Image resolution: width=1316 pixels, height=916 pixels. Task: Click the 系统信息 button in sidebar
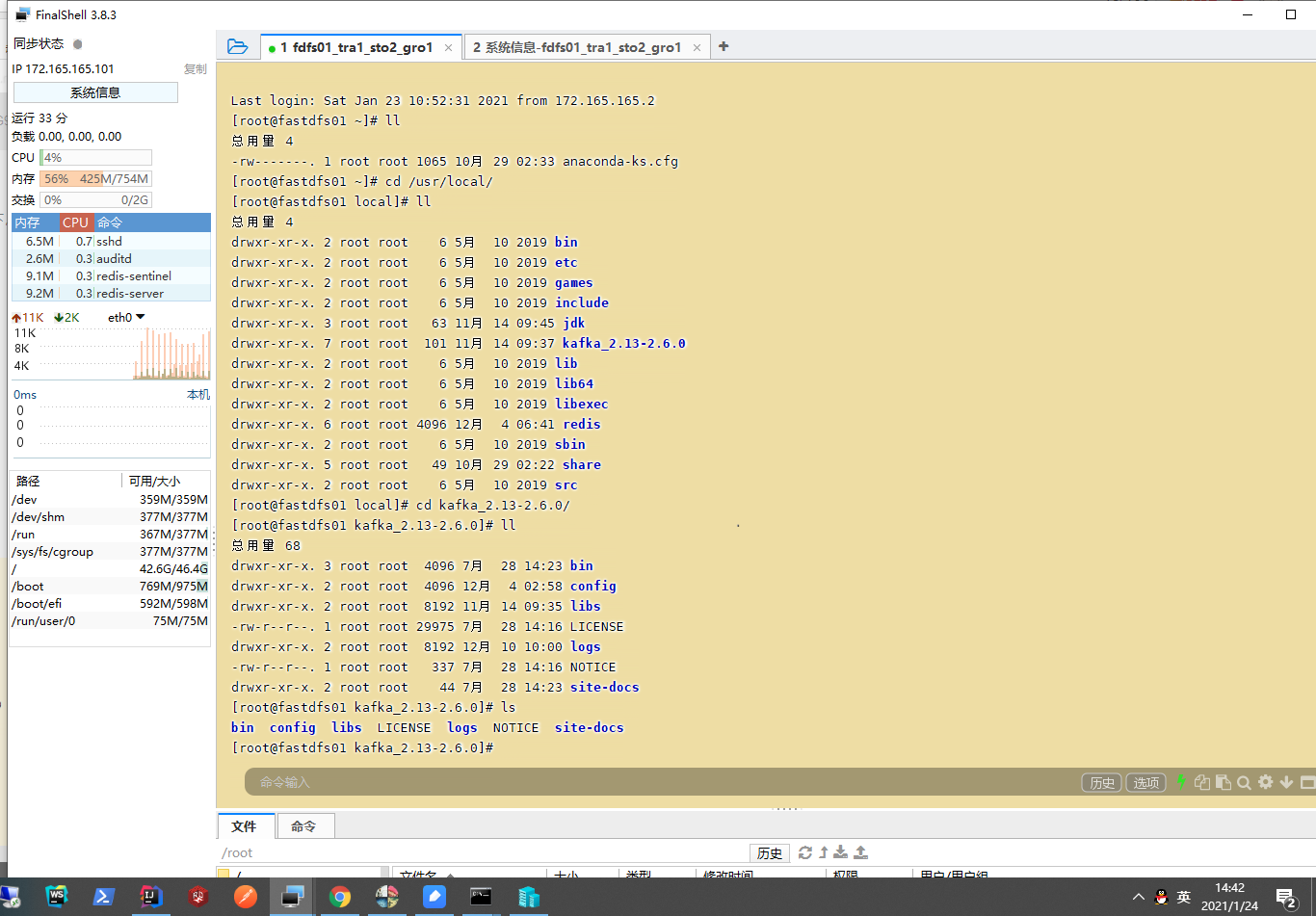[95, 92]
